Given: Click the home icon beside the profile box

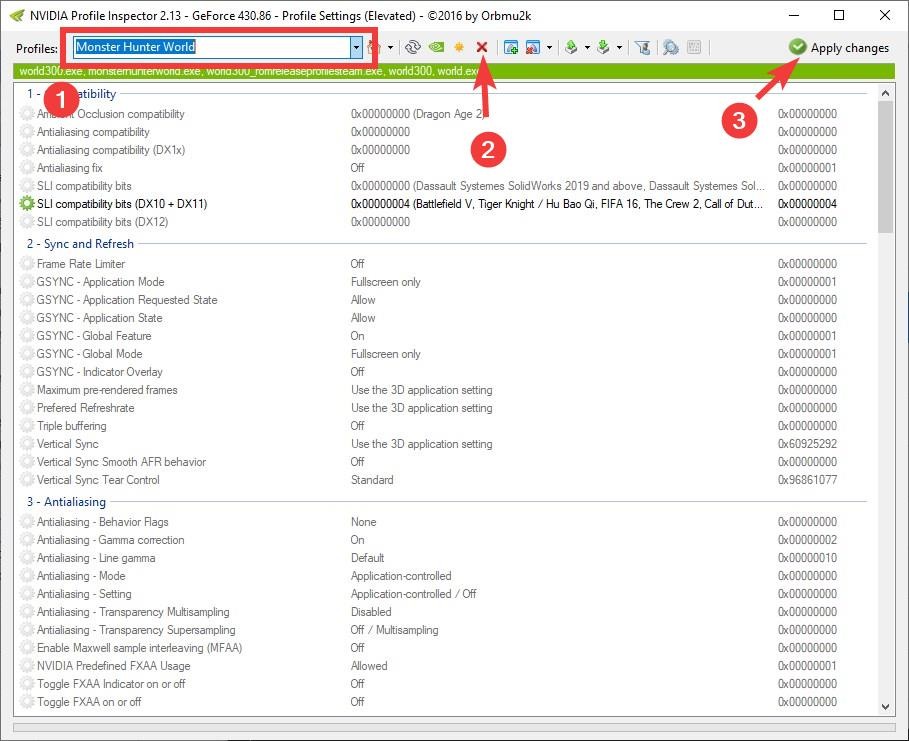Looking at the screenshot, I should (374, 47).
